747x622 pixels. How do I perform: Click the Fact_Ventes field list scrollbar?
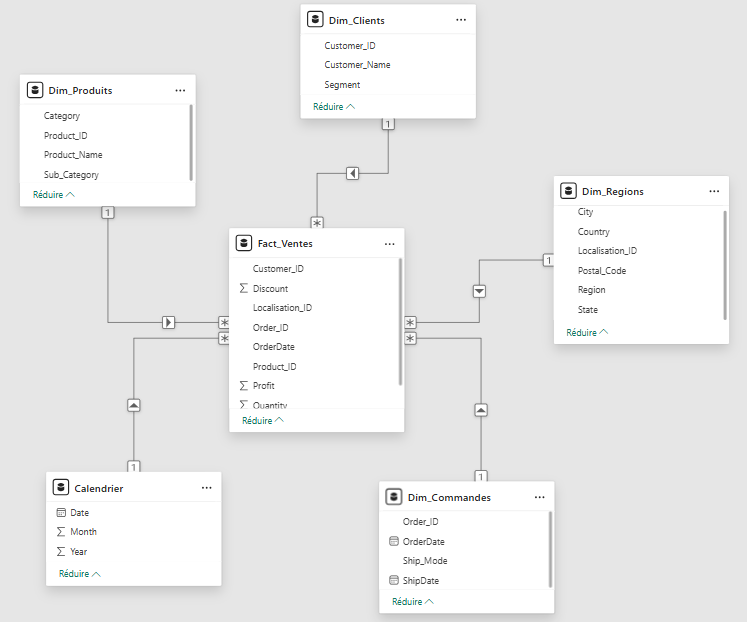(400, 321)
